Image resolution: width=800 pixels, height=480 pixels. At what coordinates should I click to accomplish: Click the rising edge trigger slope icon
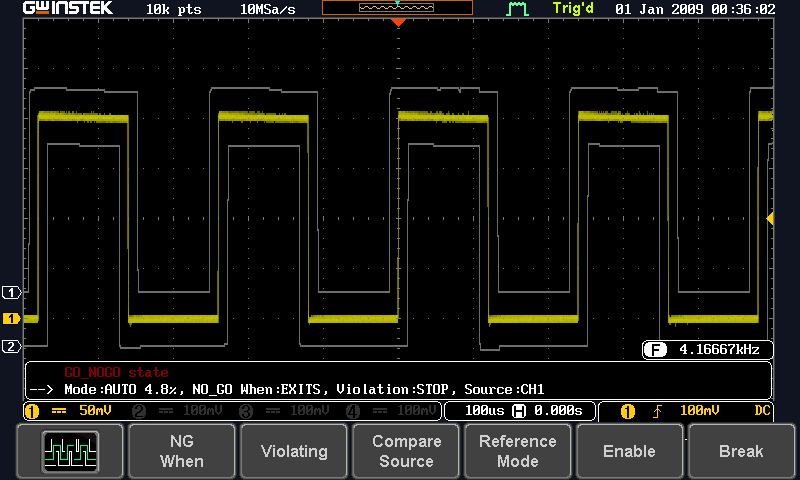[x=657, y=411]
